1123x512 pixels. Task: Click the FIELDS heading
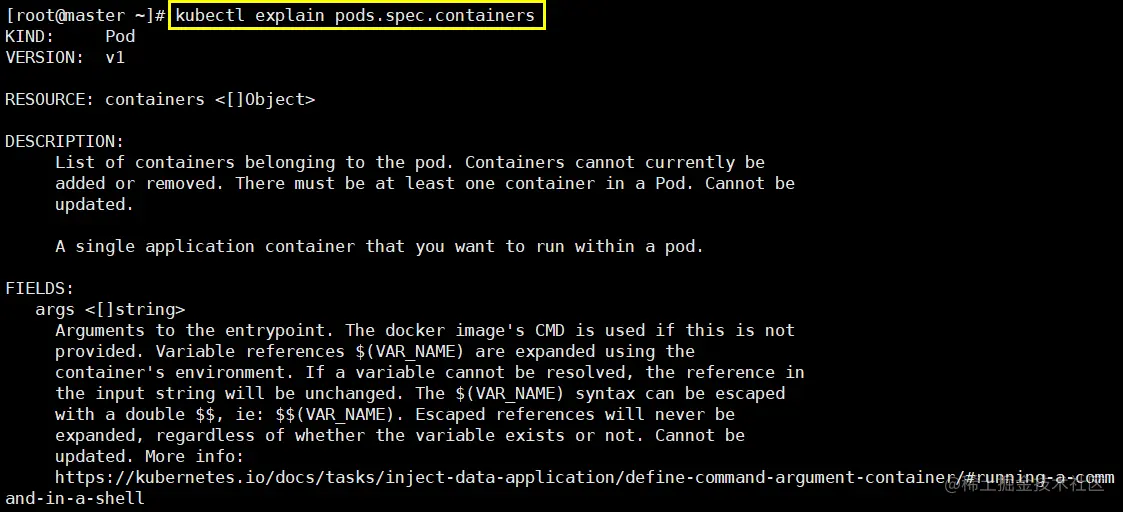pos(39,288)
